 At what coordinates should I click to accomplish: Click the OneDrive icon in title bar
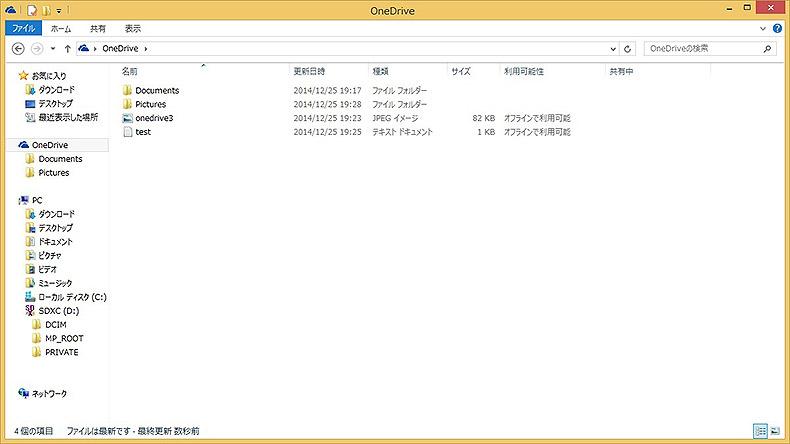point(11,10)
